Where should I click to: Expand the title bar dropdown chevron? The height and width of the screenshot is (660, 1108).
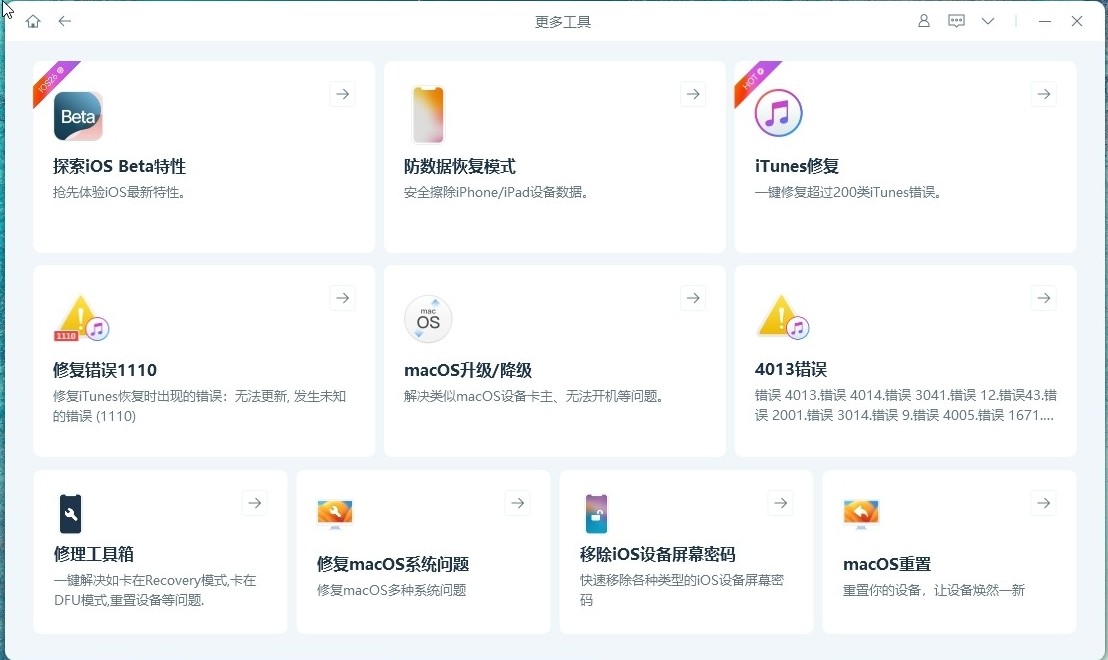point(988,21)
